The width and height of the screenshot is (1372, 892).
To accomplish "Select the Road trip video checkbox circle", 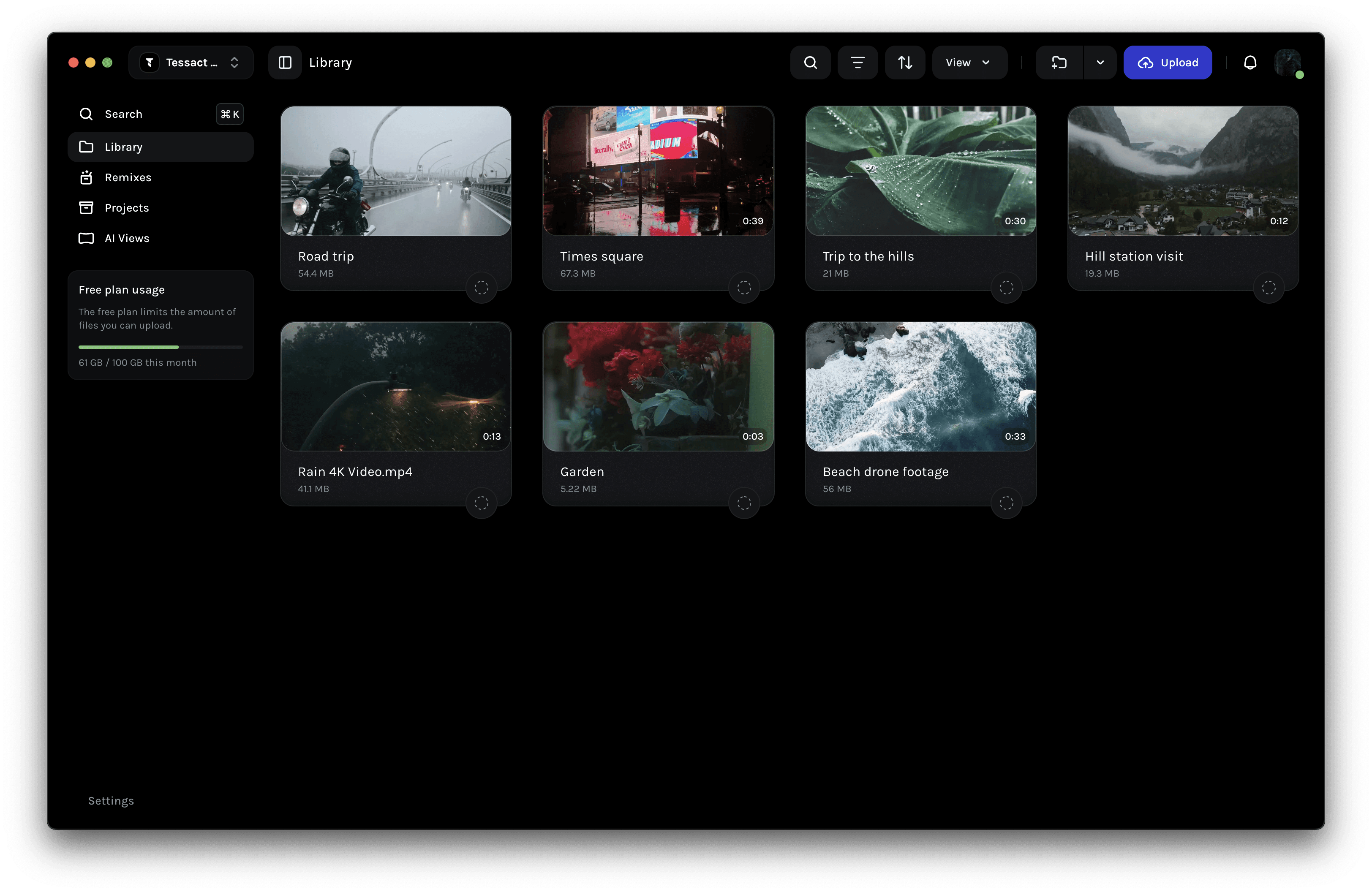I will click(x=482, y=288).
